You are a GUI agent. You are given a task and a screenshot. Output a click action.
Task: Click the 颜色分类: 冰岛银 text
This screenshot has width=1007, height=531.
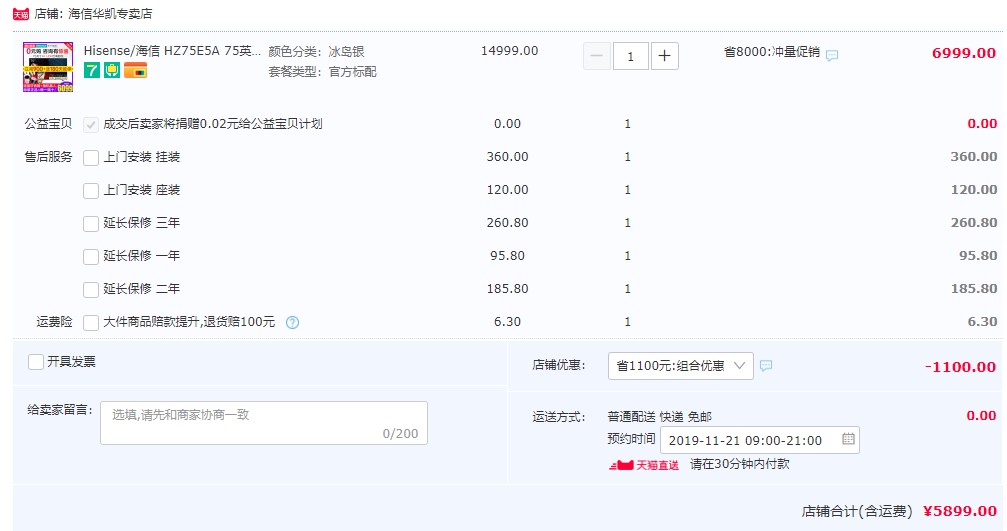coord(317,51)
